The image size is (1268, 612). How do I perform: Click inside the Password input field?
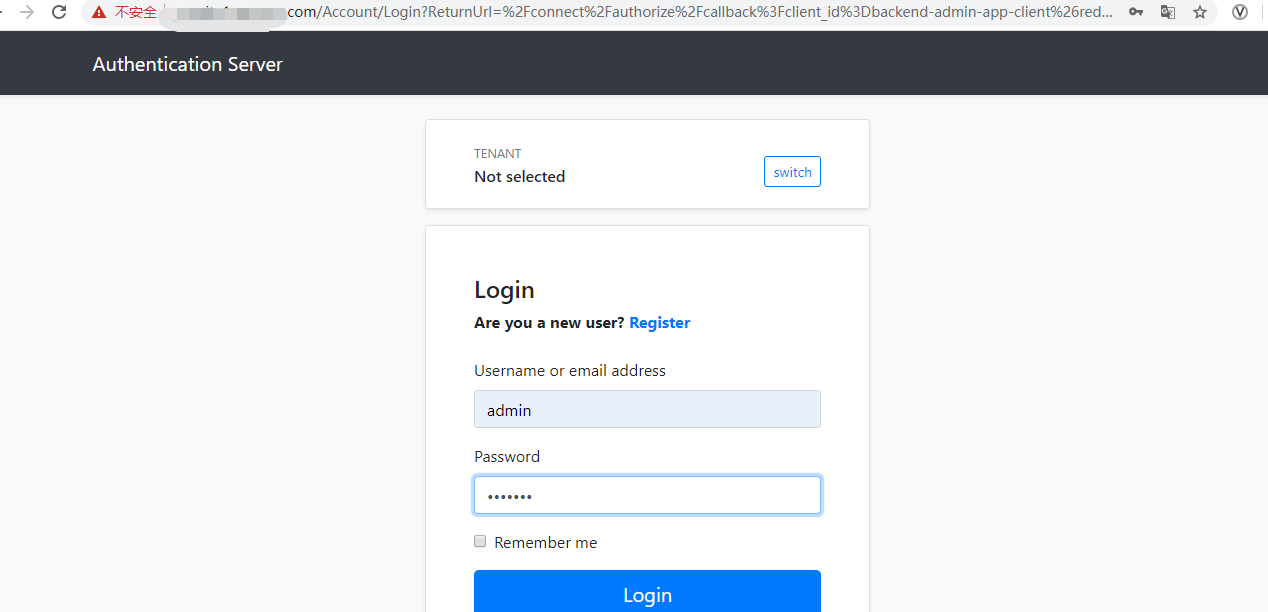pos(647,495)
